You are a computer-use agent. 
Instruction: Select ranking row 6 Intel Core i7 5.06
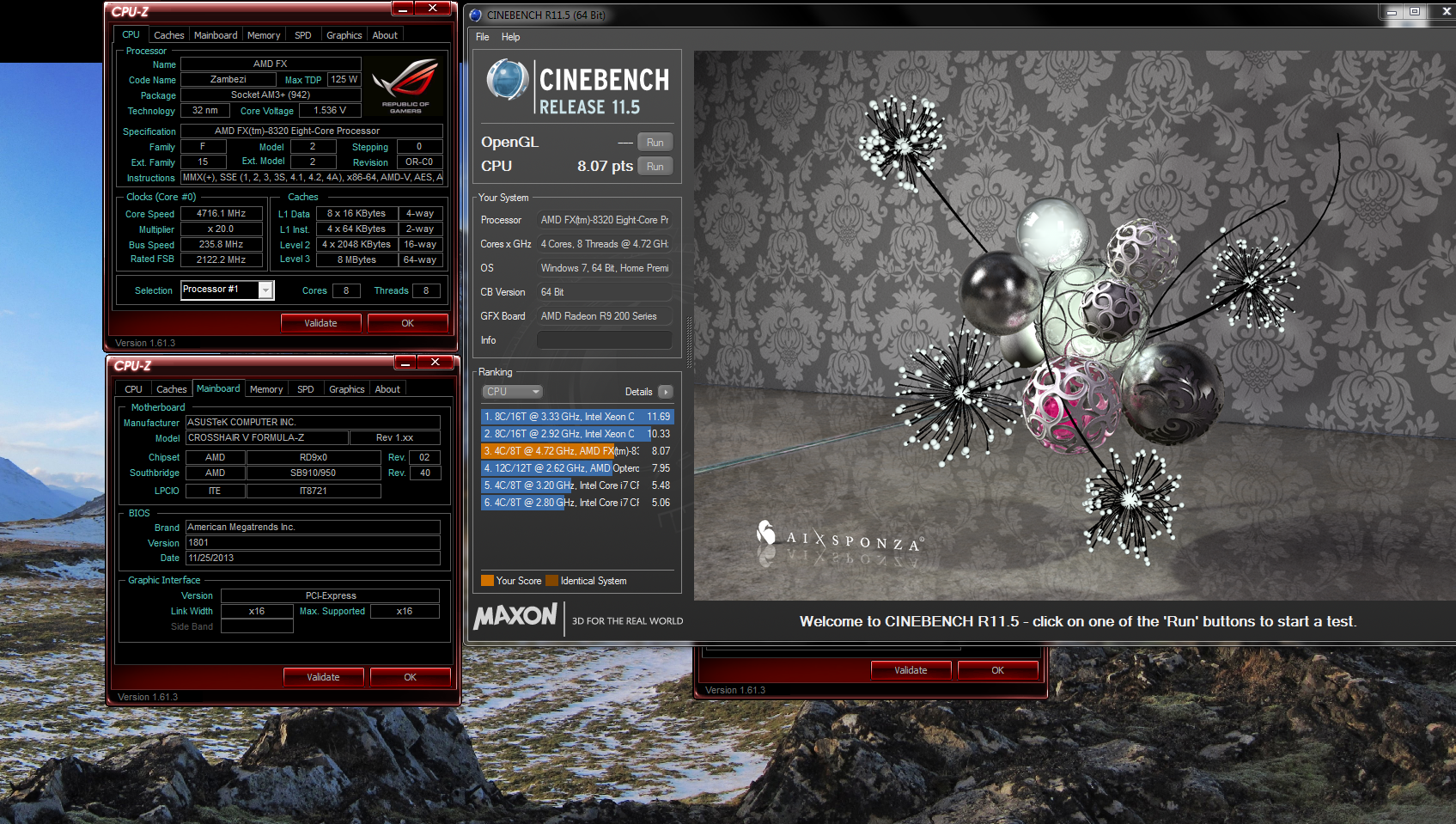click(577, 503)
